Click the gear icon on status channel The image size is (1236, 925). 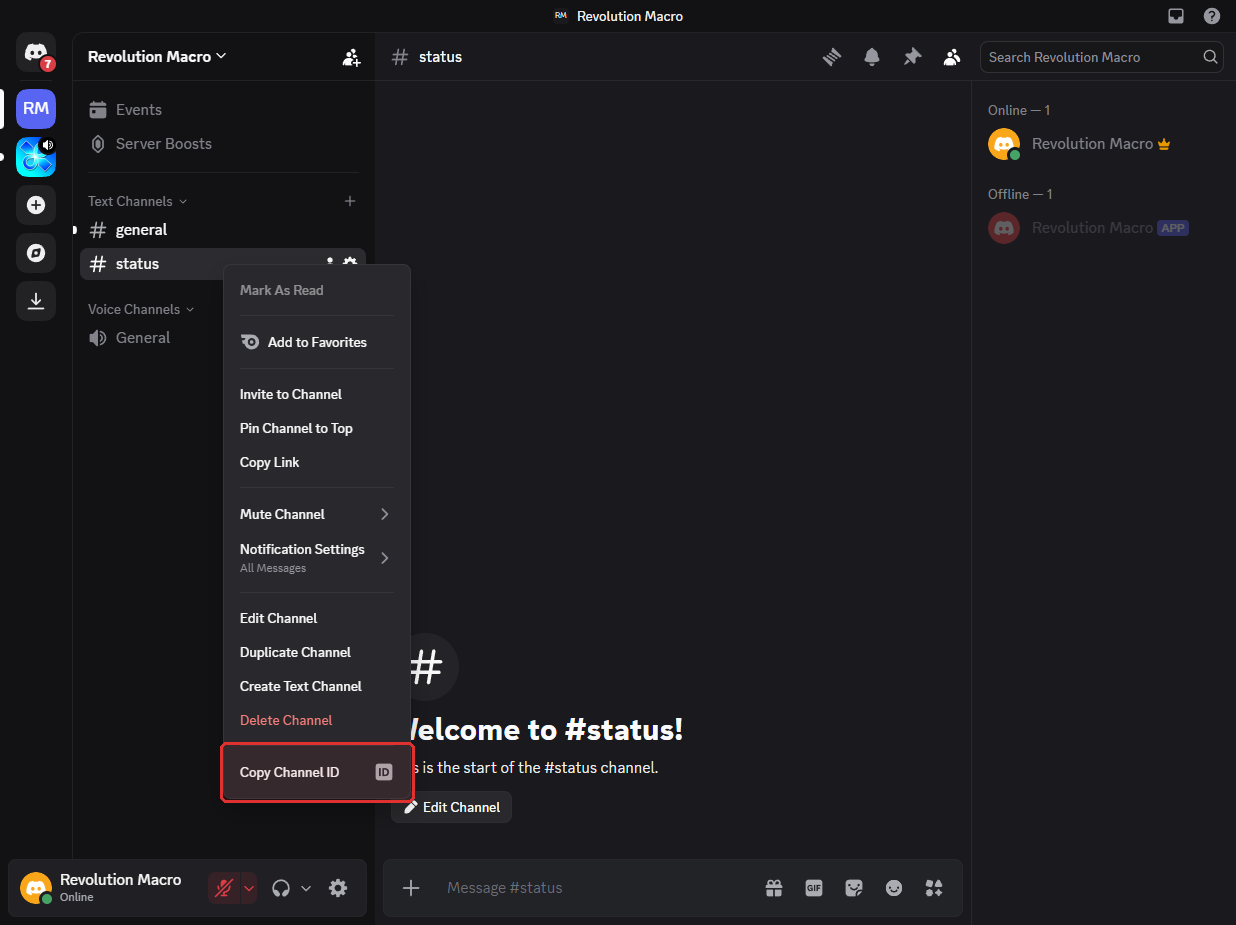pyautogui.click(x=350, y=263)
